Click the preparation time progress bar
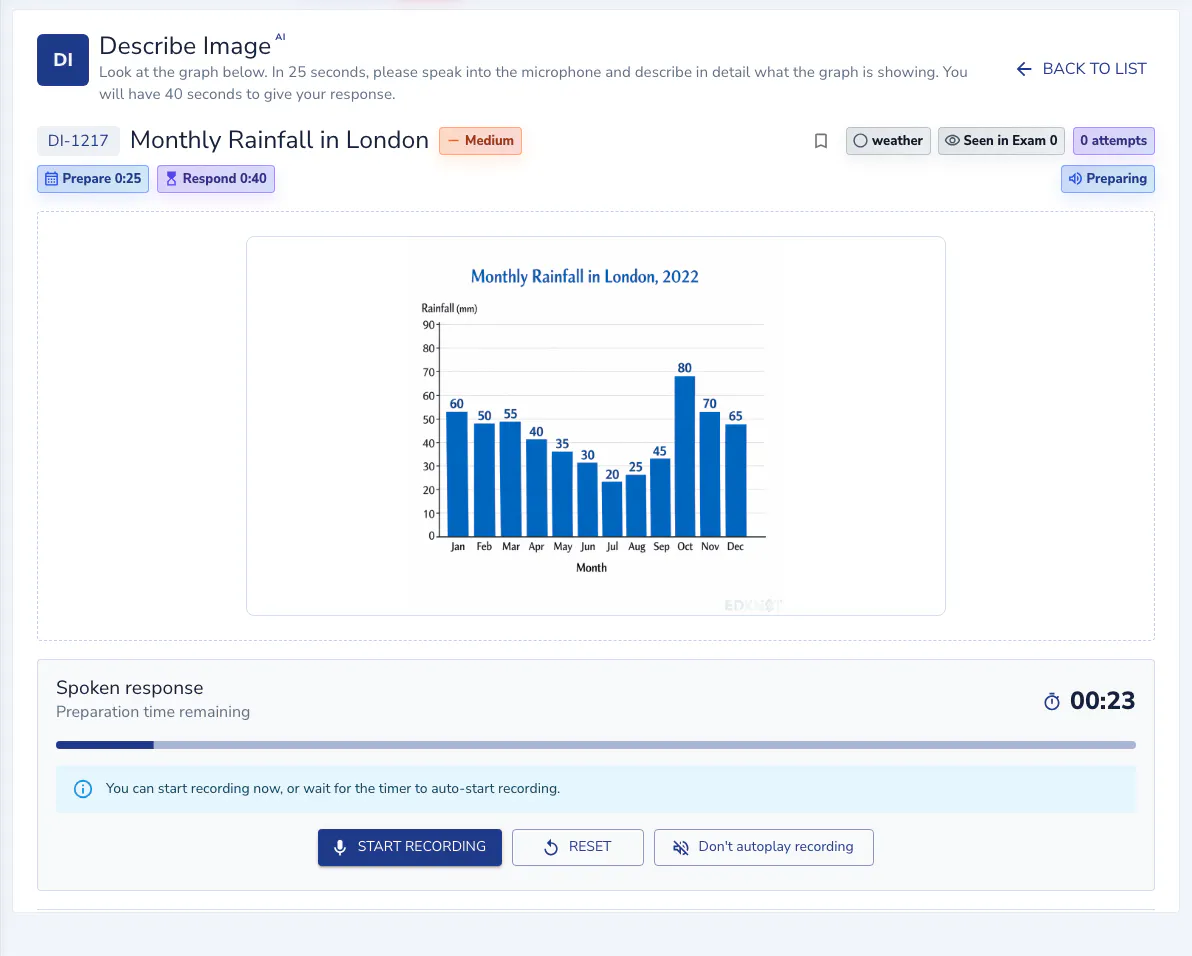 (596, 745)
